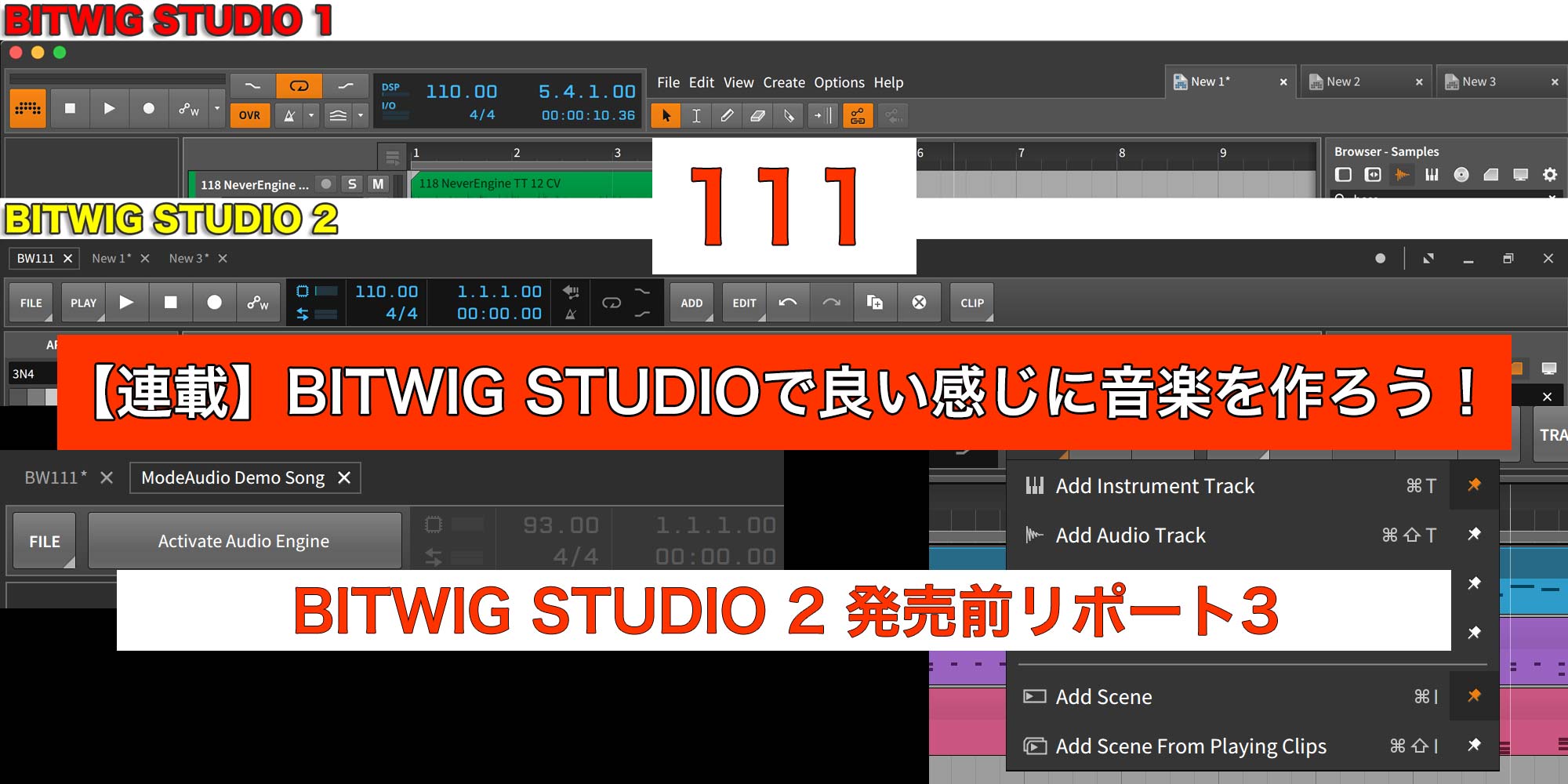Switch to ModeAudio Demo Song tab
The image size is (1568, 784).
coord(245,477)
